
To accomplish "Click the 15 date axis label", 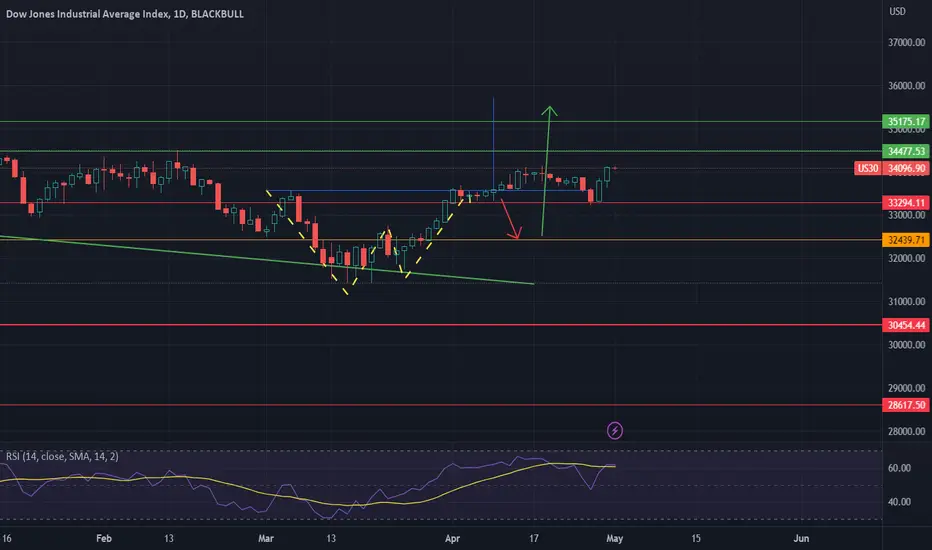I will click(695, 538).
